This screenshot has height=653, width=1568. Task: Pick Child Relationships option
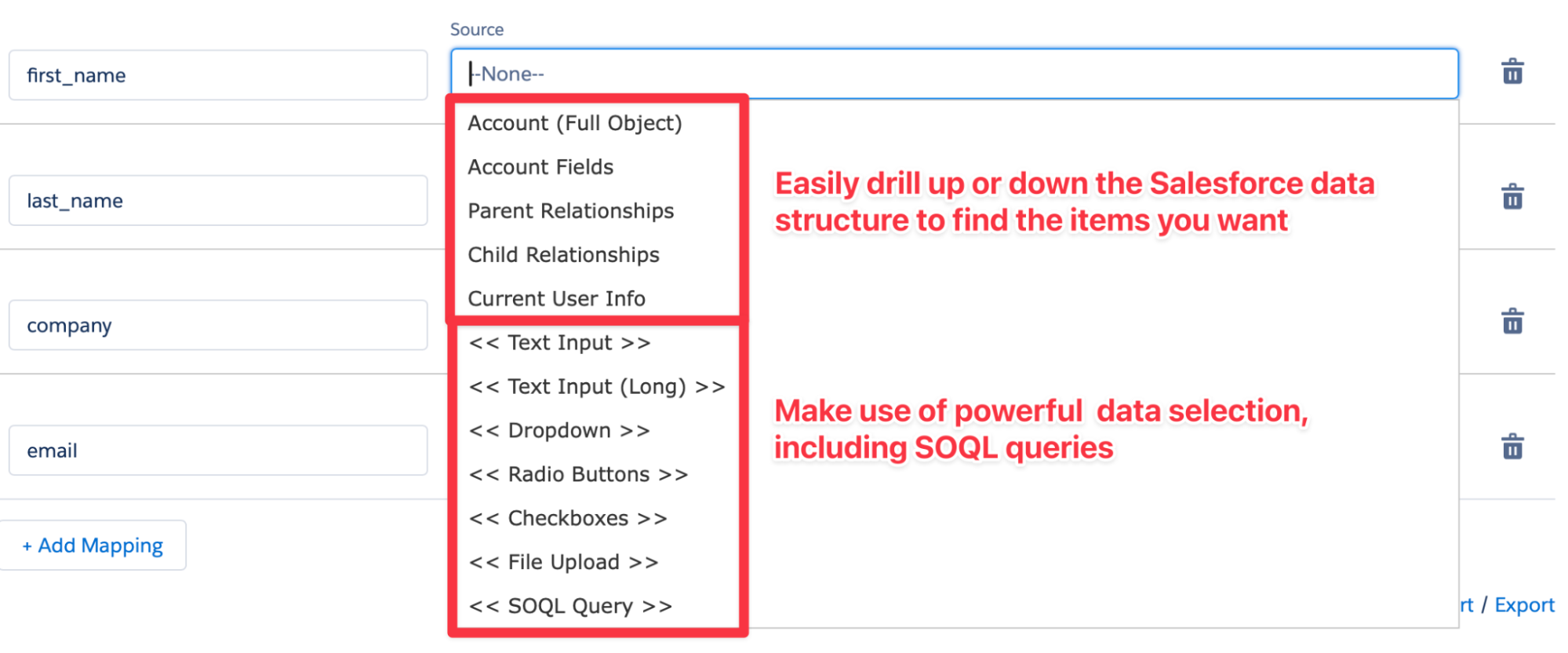563,255
